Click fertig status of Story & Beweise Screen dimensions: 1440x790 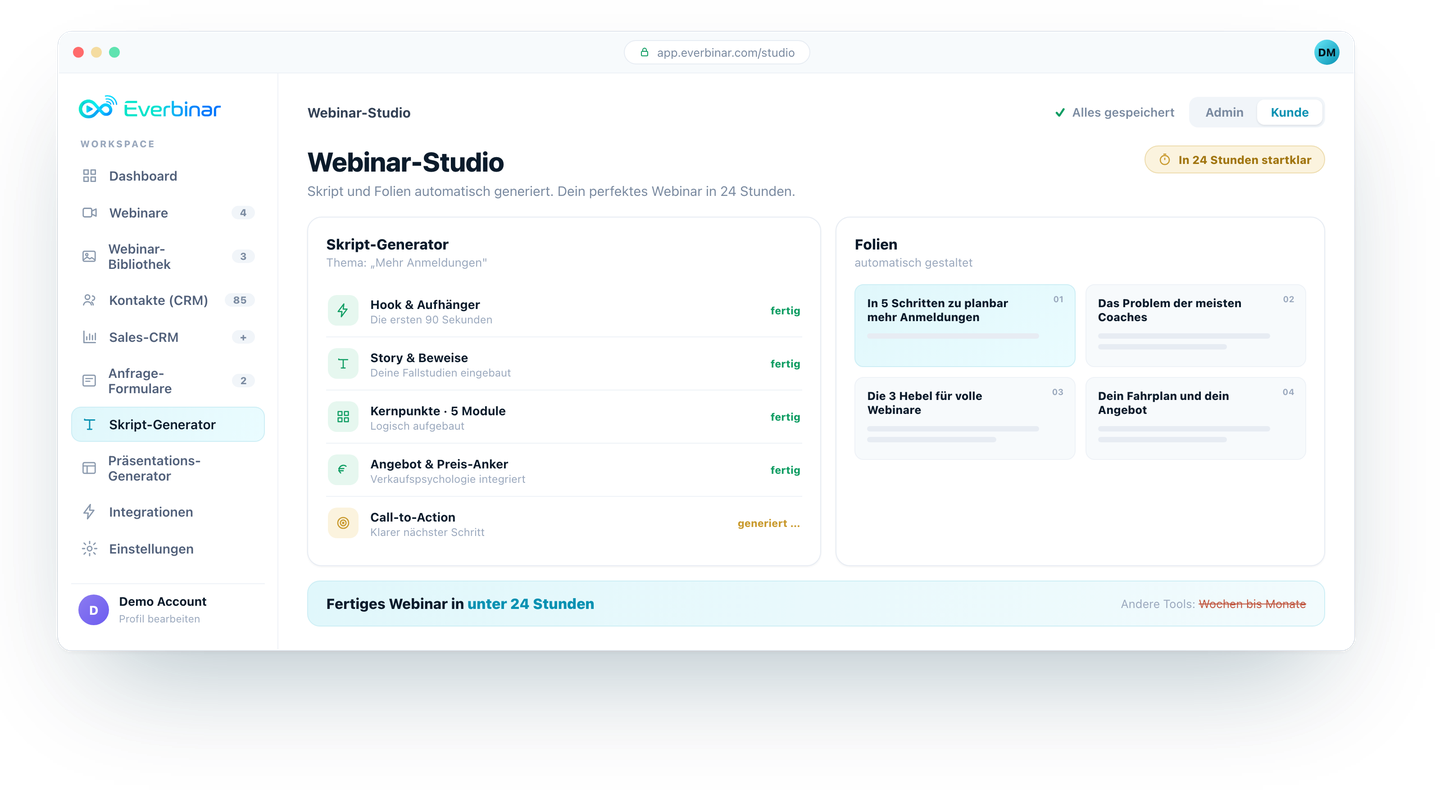tap(785, 364)
